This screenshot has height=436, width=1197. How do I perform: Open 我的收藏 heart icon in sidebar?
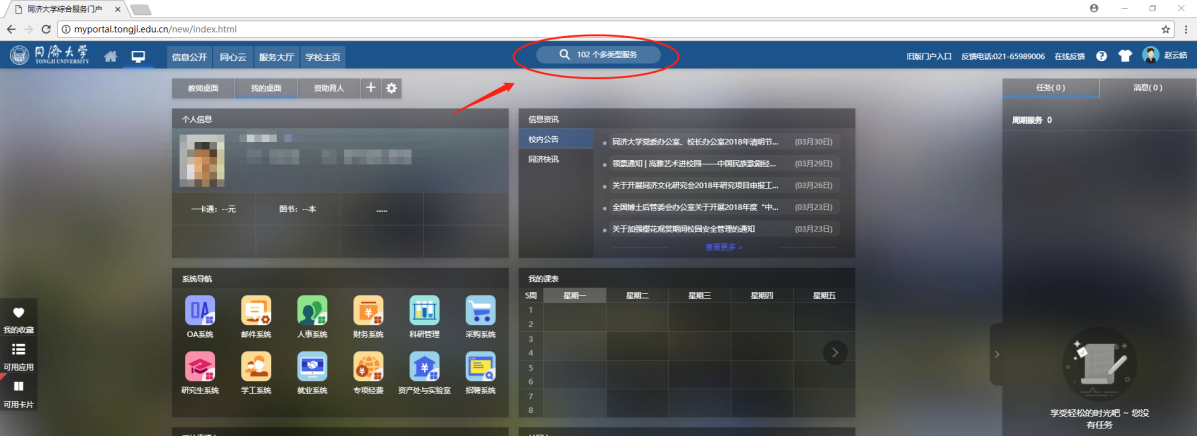pyautogui.click(x=18, y=314)
